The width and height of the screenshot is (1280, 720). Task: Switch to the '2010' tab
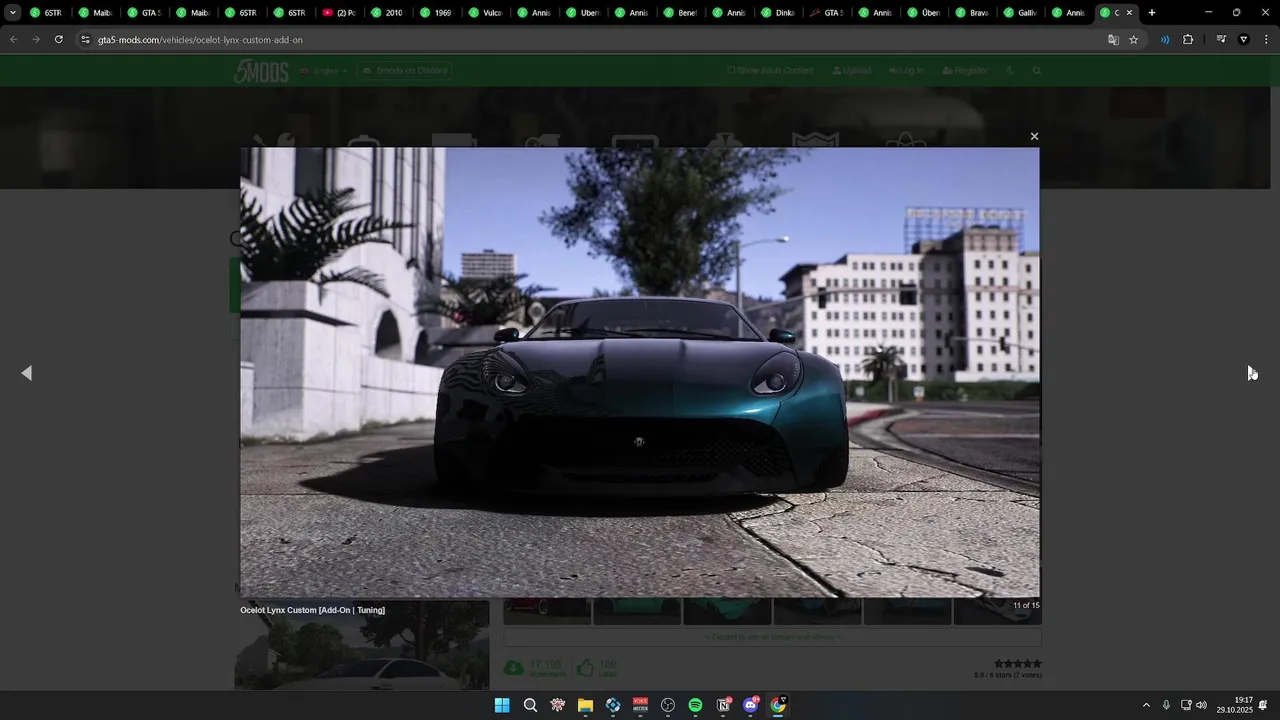(x=389, y=13)
